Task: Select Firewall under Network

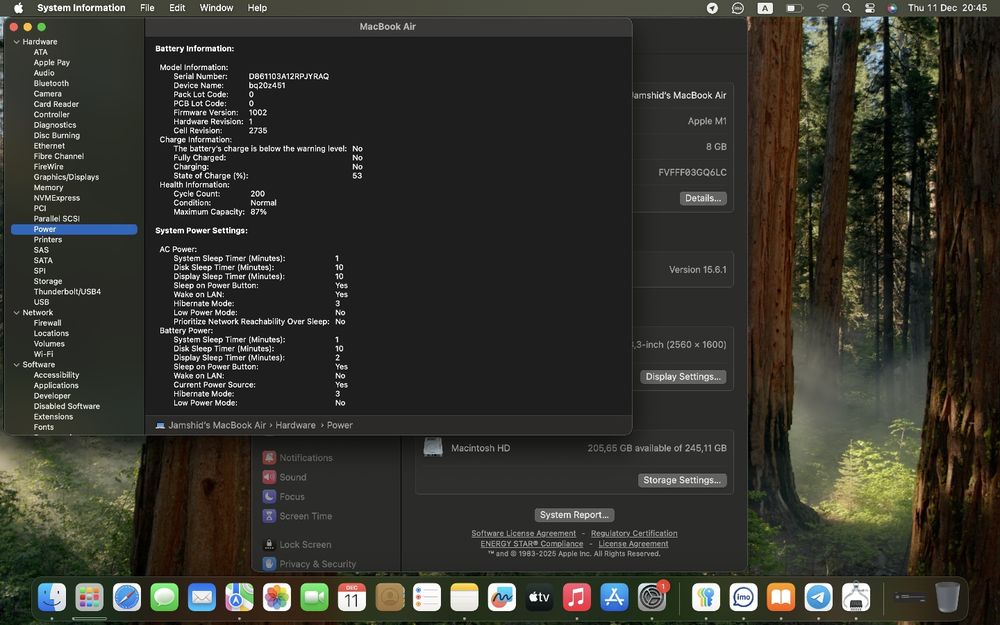Action: pos(47,323)
